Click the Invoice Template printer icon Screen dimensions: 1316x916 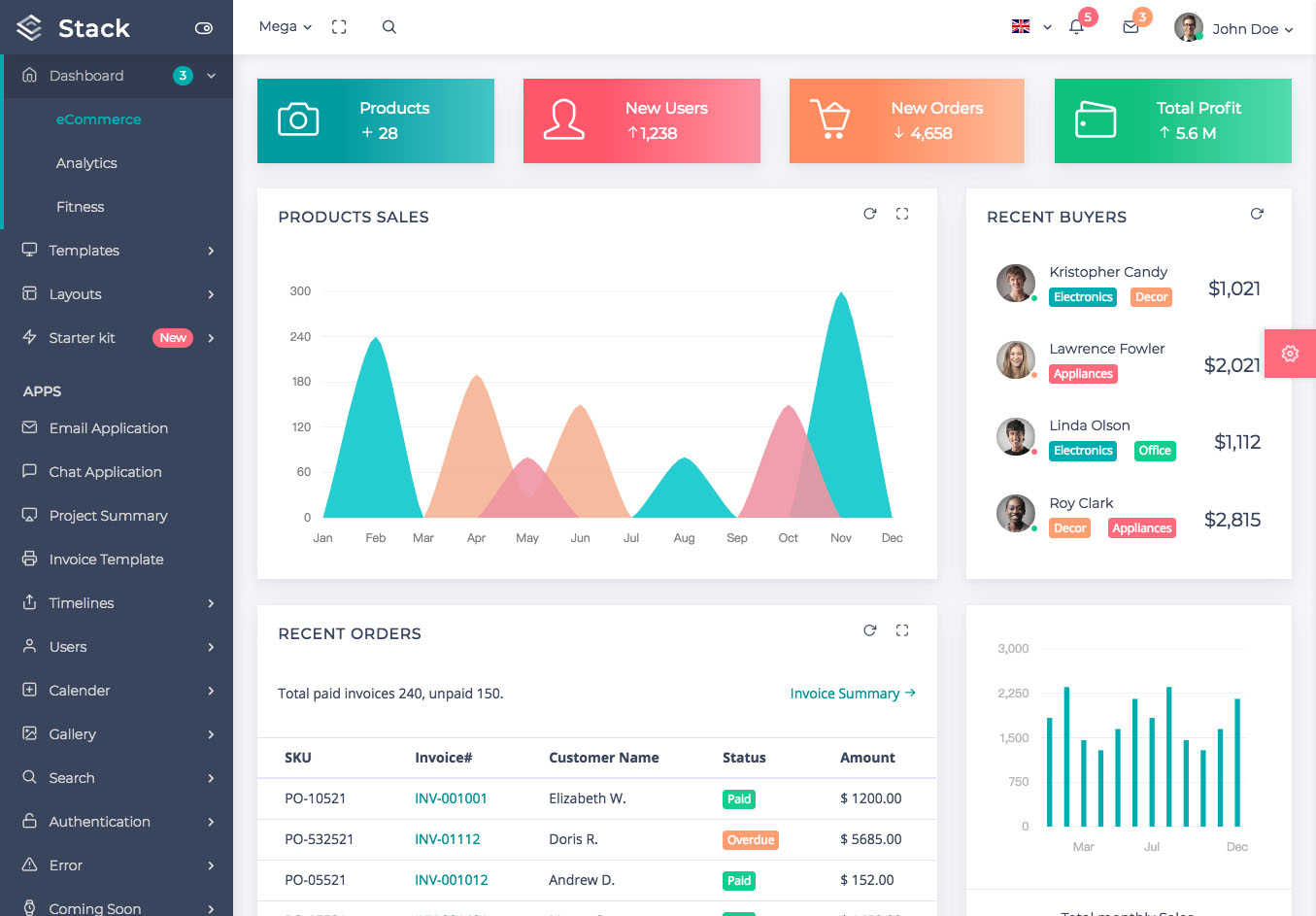[x=29, y=559]
